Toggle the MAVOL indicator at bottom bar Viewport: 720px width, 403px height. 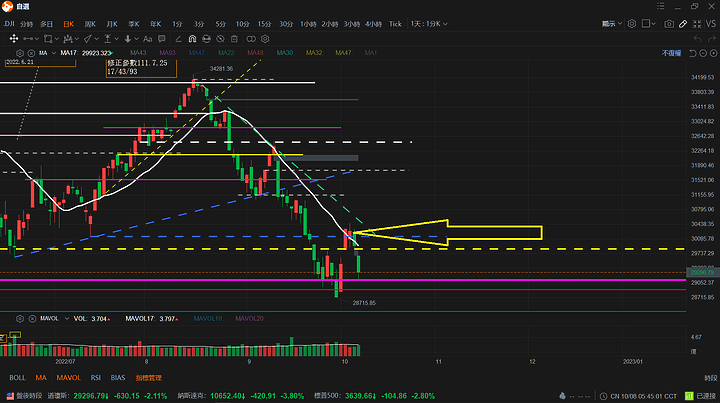(68, 378)
